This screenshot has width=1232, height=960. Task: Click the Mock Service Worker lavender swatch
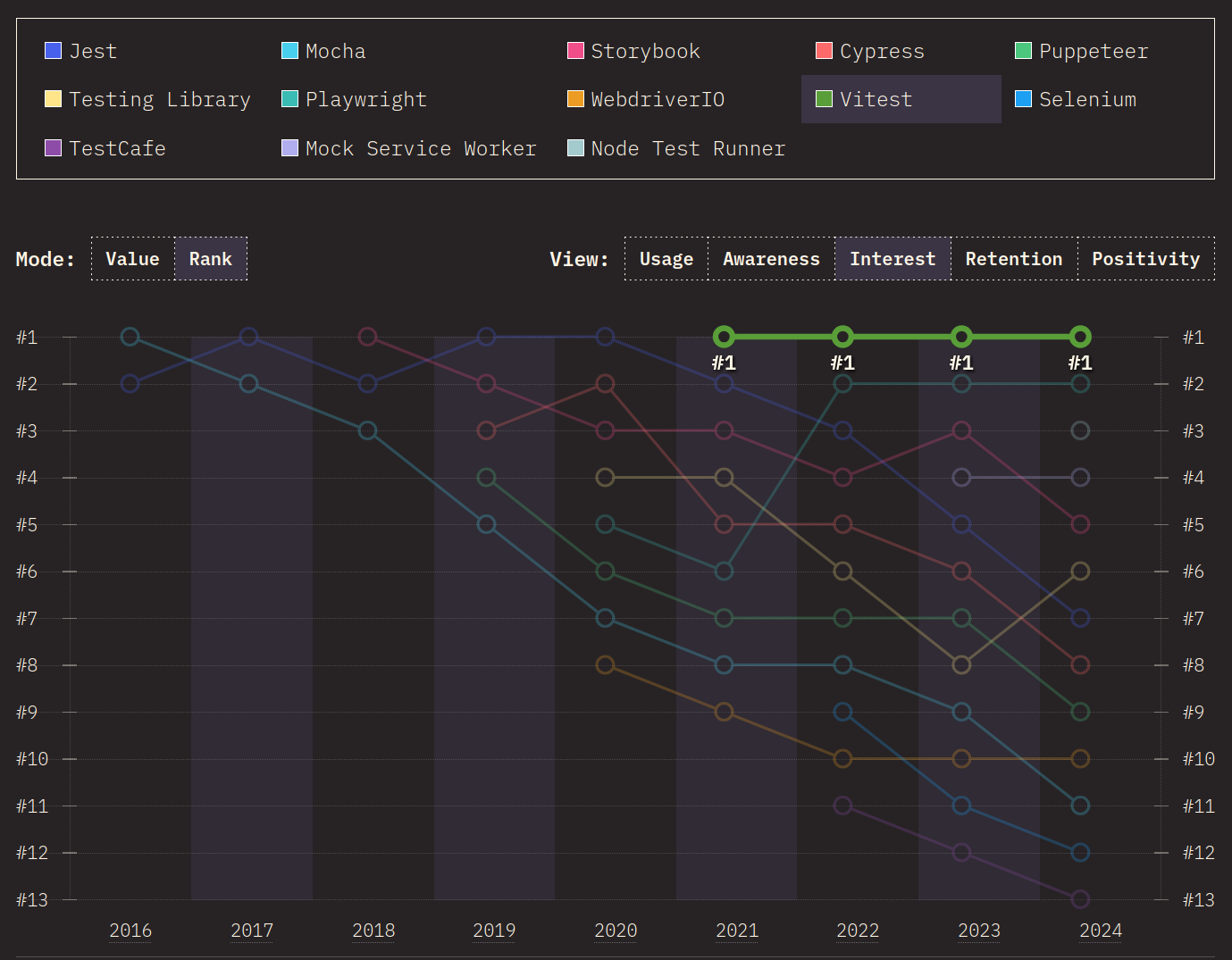(x=289, y=147)
